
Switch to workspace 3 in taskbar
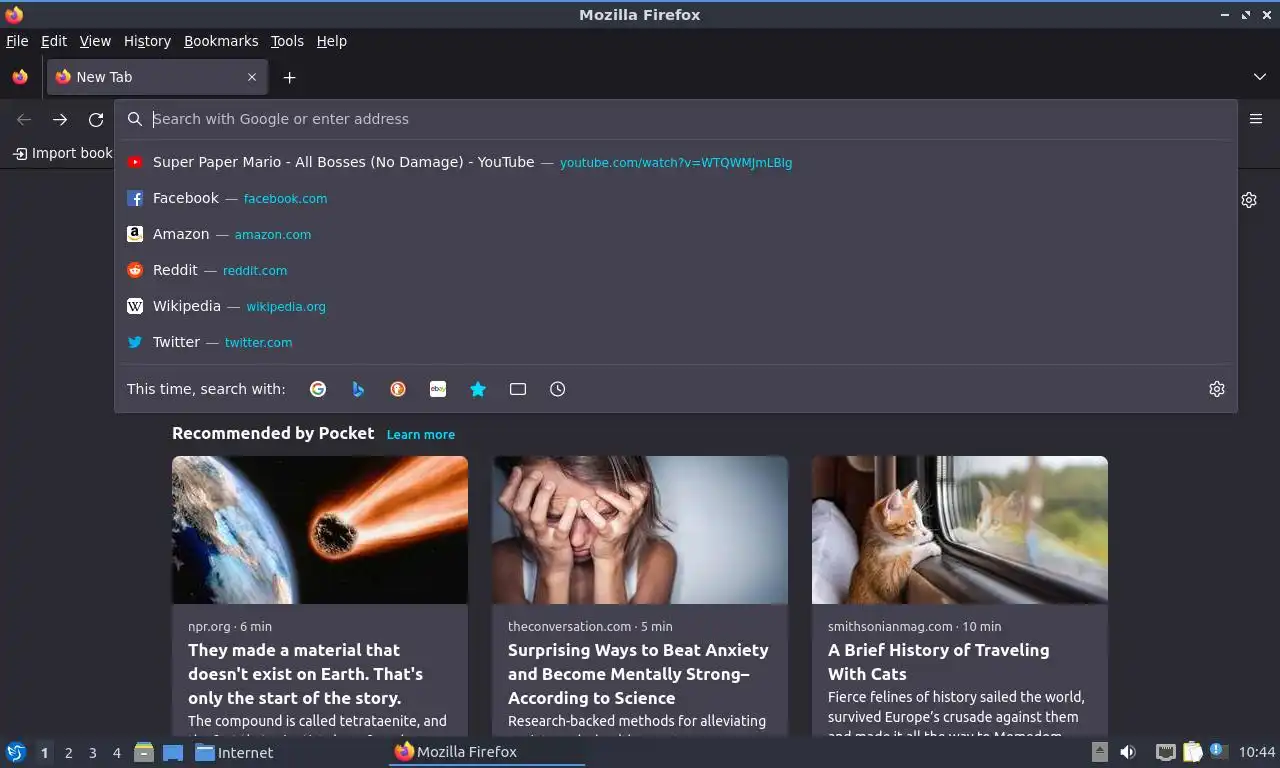[92, 753]
